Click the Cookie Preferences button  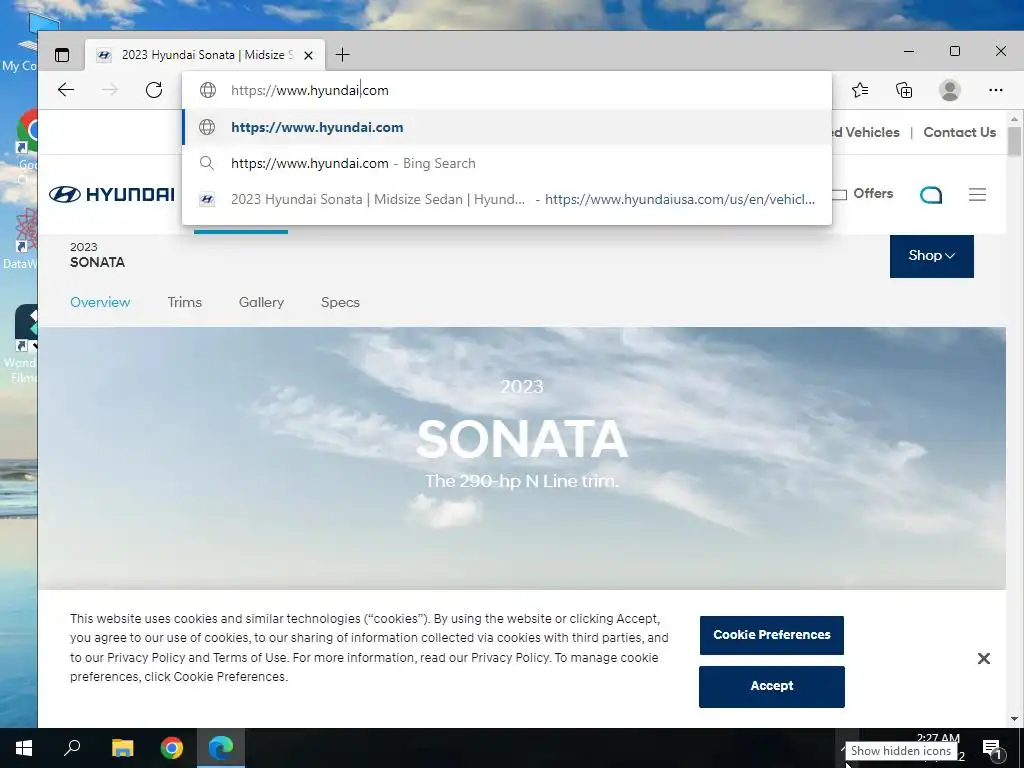click(x=771, y=635)
